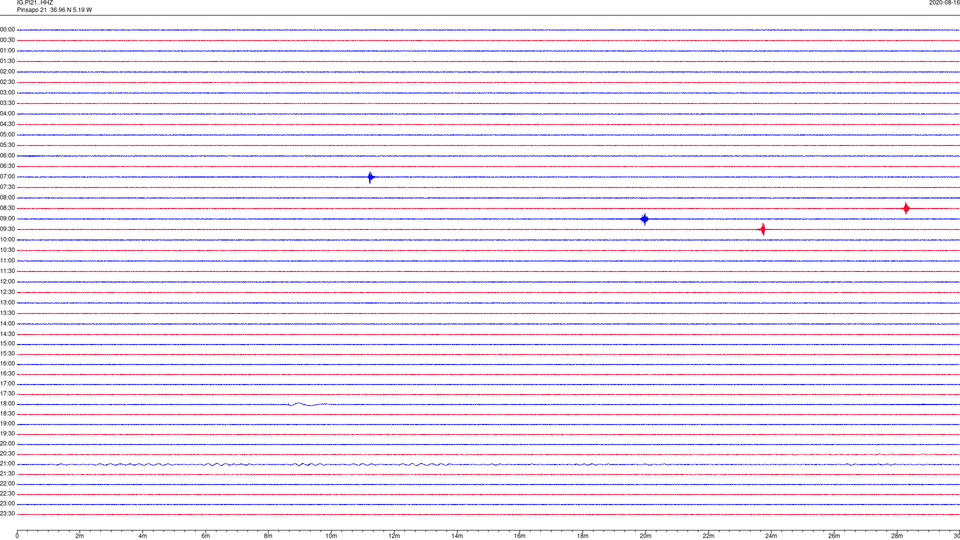Select the '22:00' time label

(7, 484)
